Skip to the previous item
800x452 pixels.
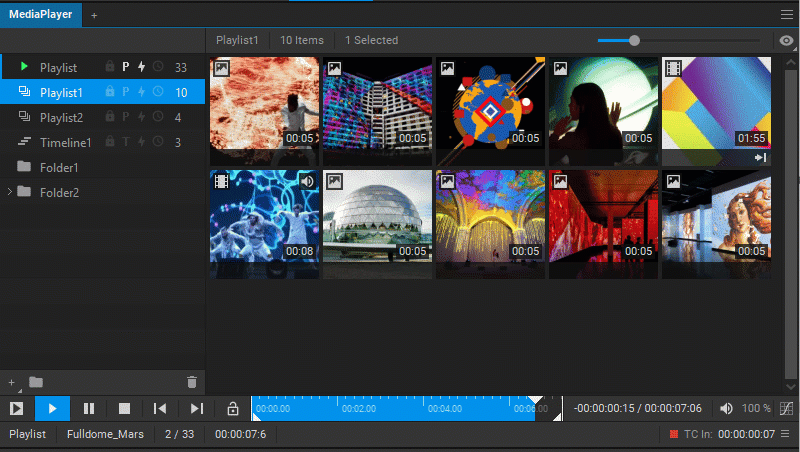coord(160,409)
